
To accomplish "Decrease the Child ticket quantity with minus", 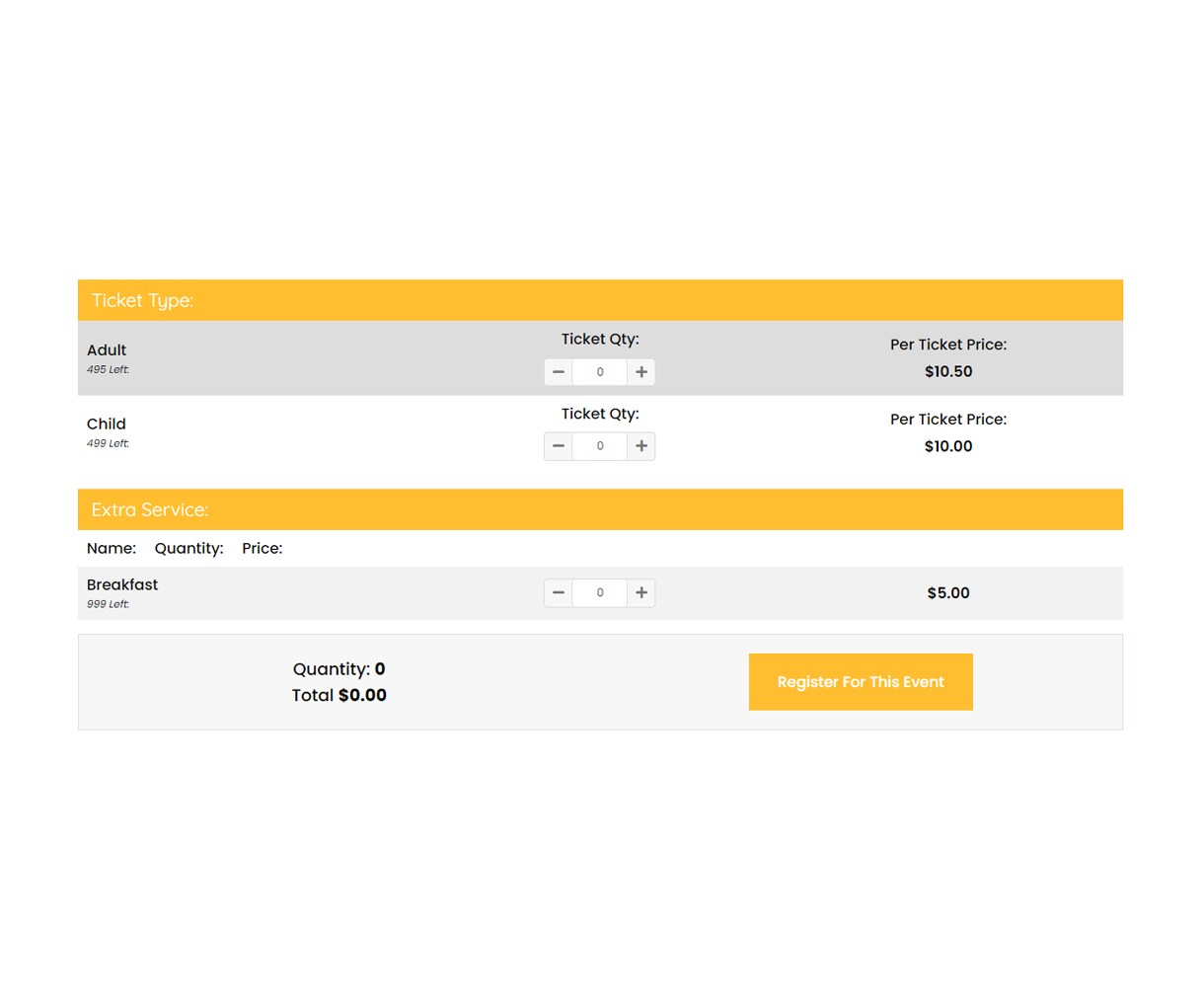I will click(559, 446).
